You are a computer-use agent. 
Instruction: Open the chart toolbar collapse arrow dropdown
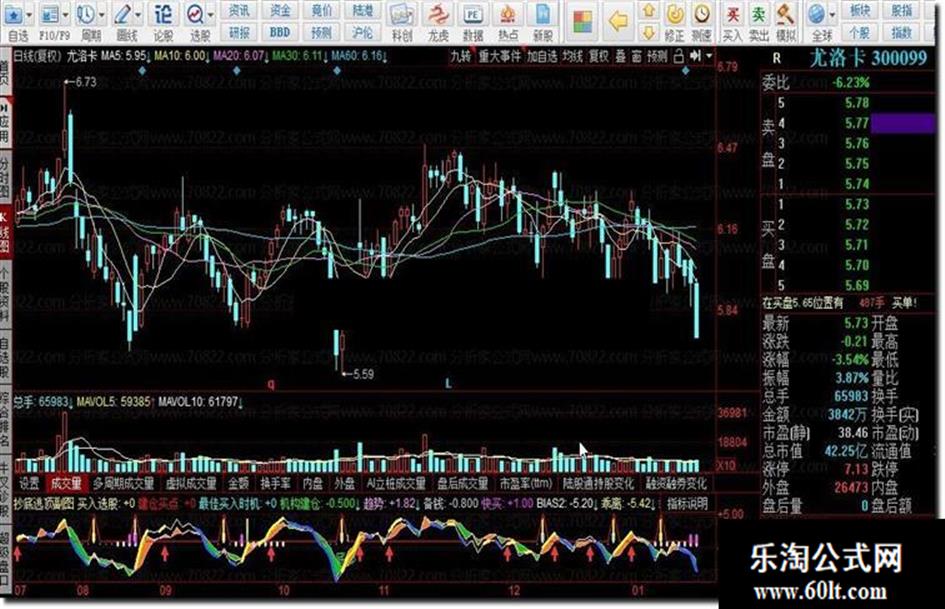tap(709, 57)
